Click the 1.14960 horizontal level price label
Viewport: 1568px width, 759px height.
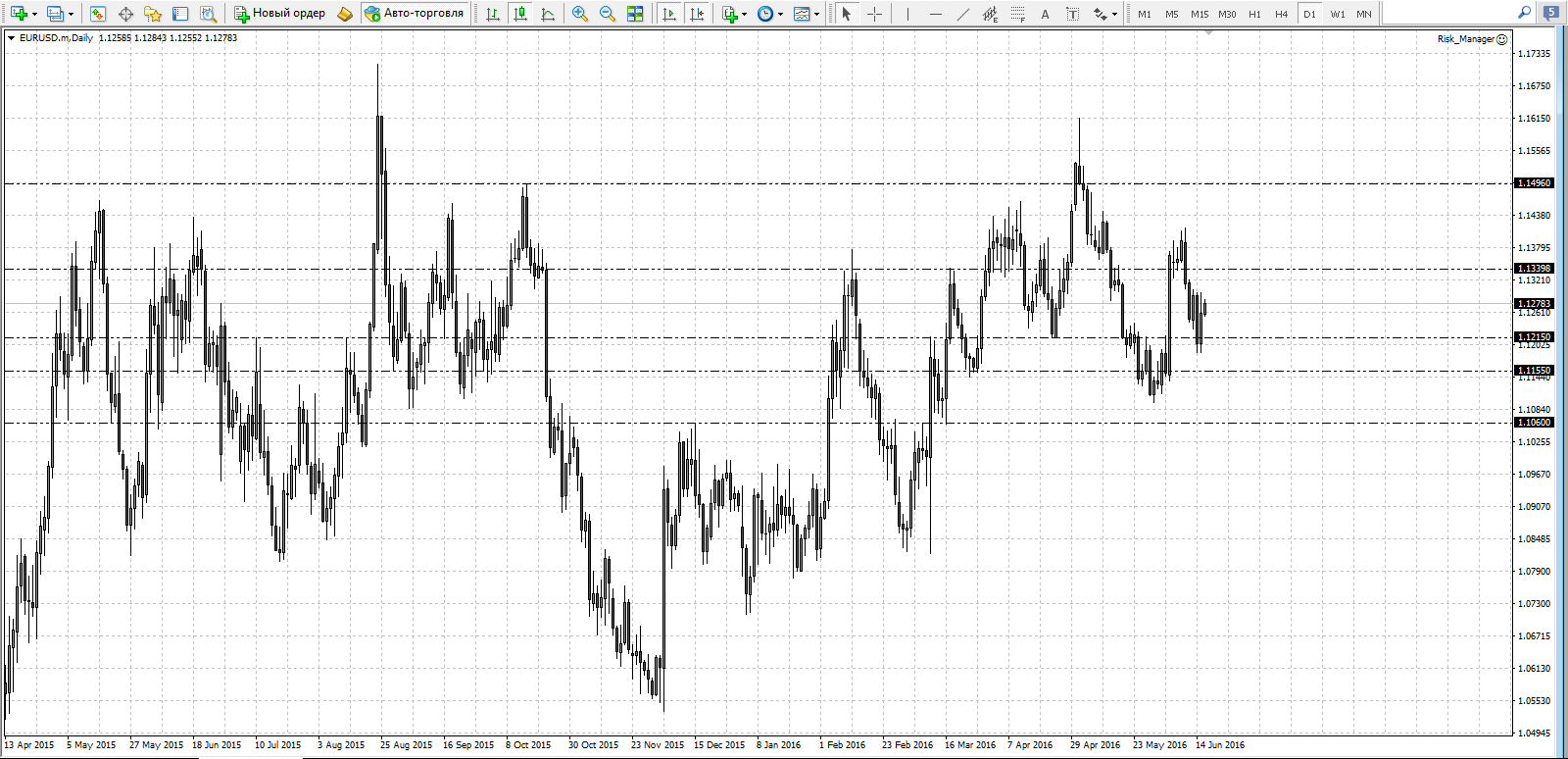point(1534,183)
